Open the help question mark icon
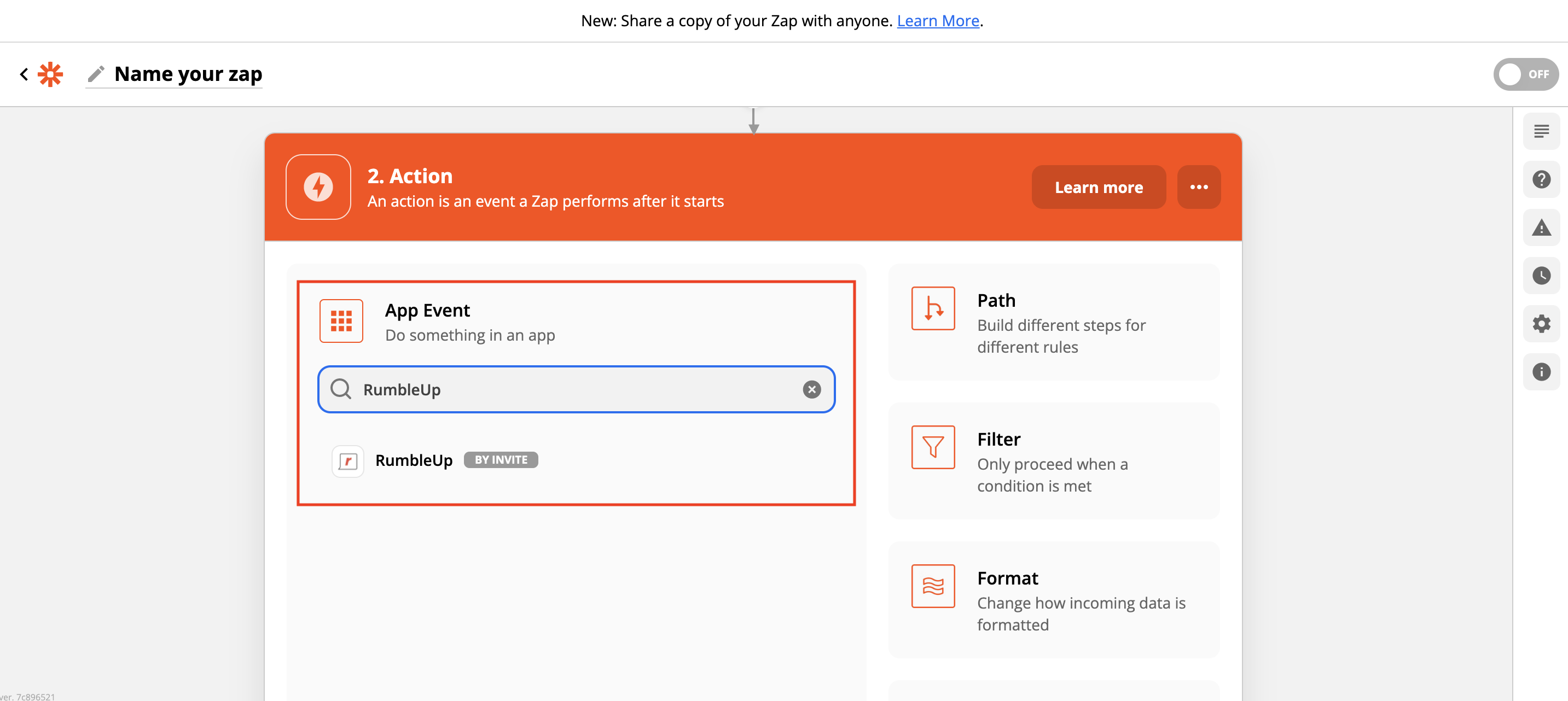Image resolution: width=1568 pixels, height=701 pixels. pyautogui.click(x=1541, y=179)
